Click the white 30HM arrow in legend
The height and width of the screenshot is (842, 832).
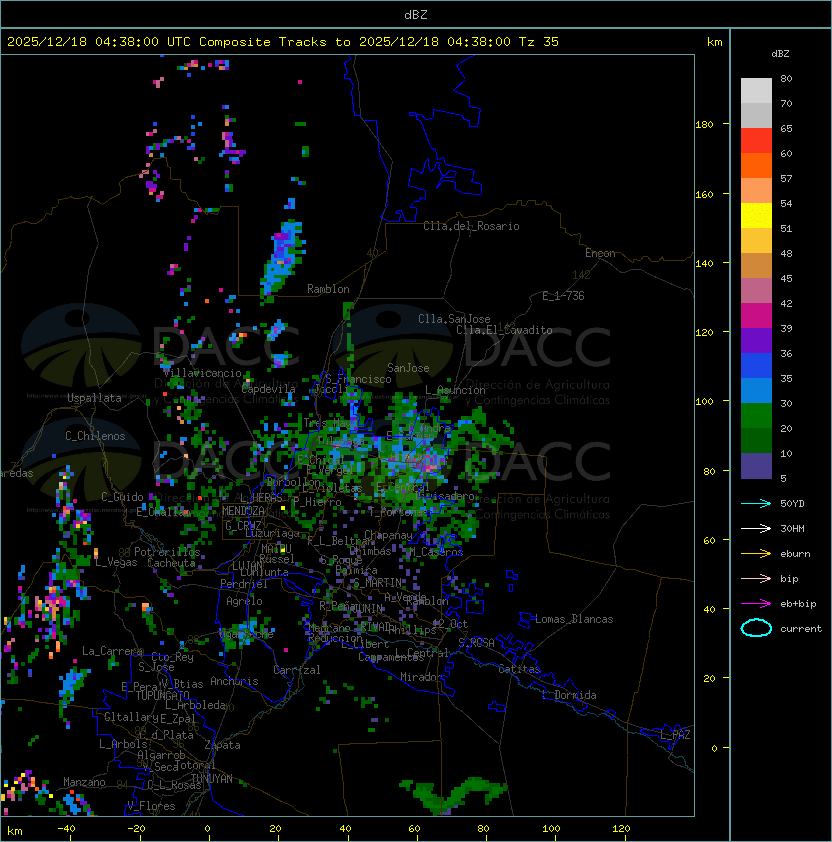point(756,528)
